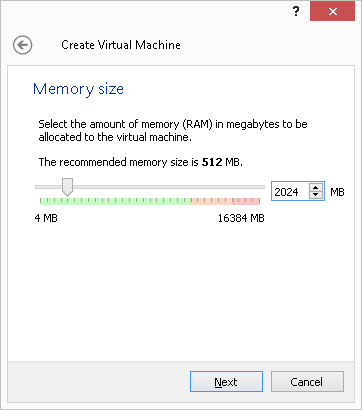The image size is (362, 410).
Task: Click the slider track right of the handle
Action: (169, 187)
